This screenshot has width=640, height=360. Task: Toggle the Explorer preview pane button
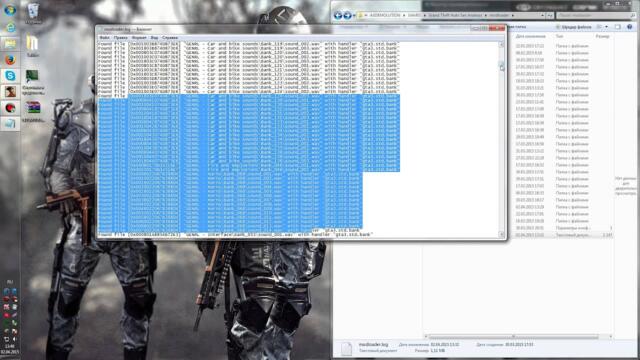coord(618,27)
